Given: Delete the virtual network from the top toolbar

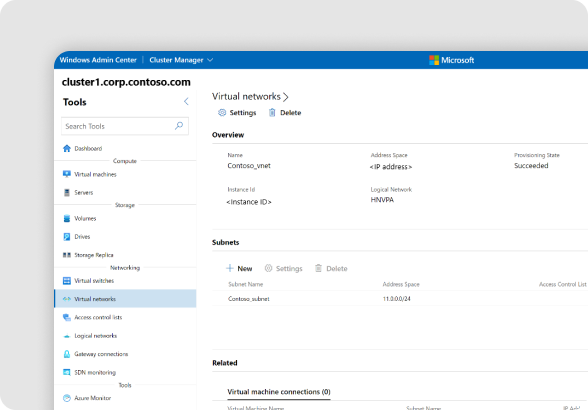Looking at the screenshot, I should (285, 113).
